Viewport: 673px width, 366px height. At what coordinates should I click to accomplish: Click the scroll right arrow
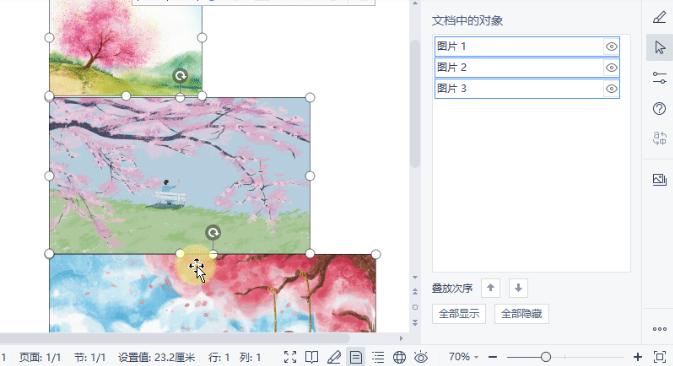coord(401,338)
